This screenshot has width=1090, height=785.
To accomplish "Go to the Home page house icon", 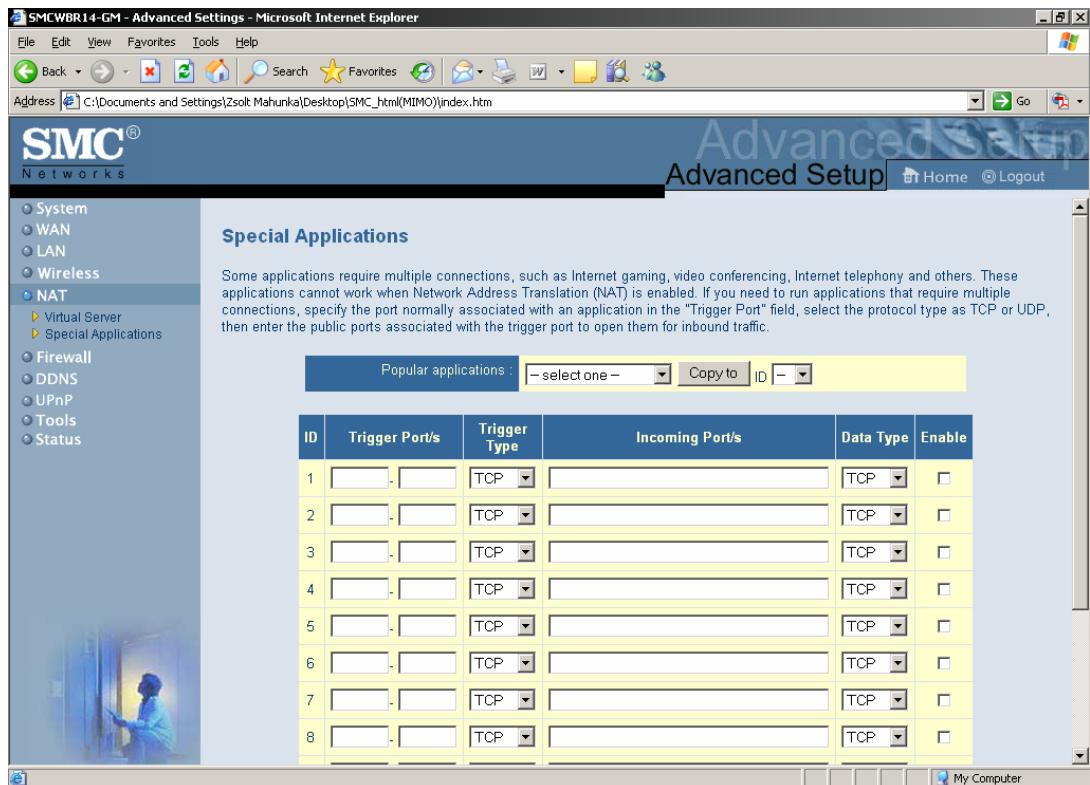I will click(x=218, y=71).
